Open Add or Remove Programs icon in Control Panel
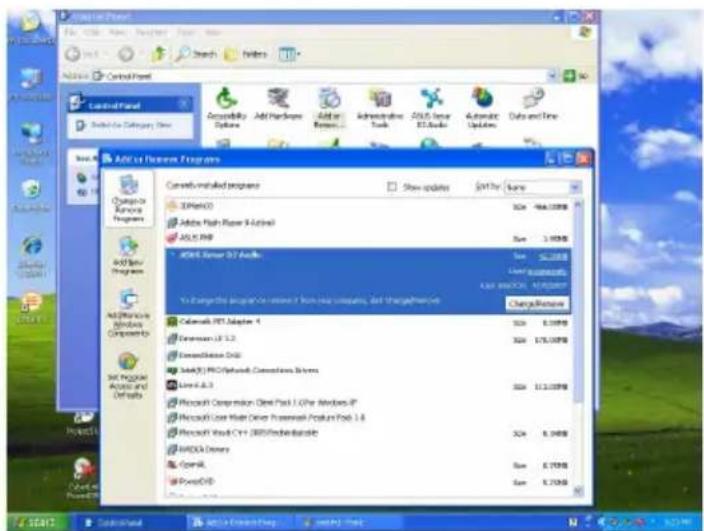Screen dimensions: 704x531 click(x=329, y=108)
